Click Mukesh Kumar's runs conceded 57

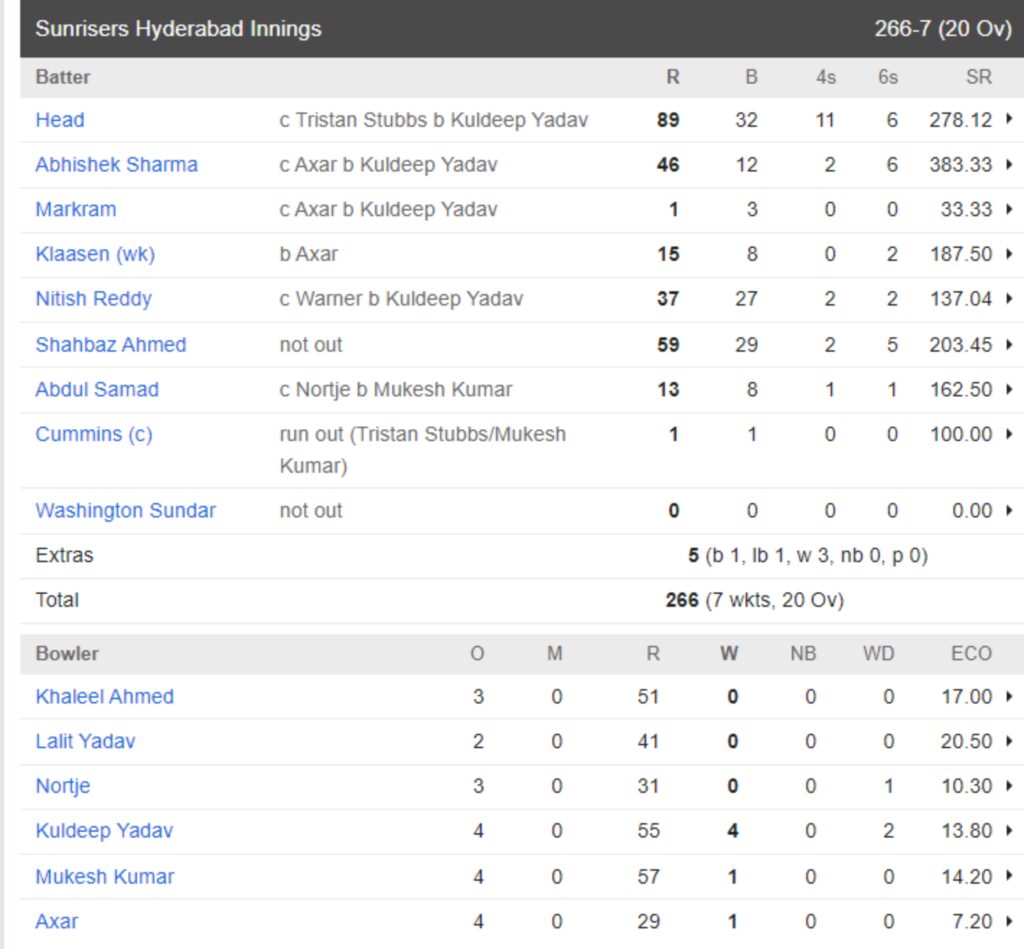tap(648, 877)
